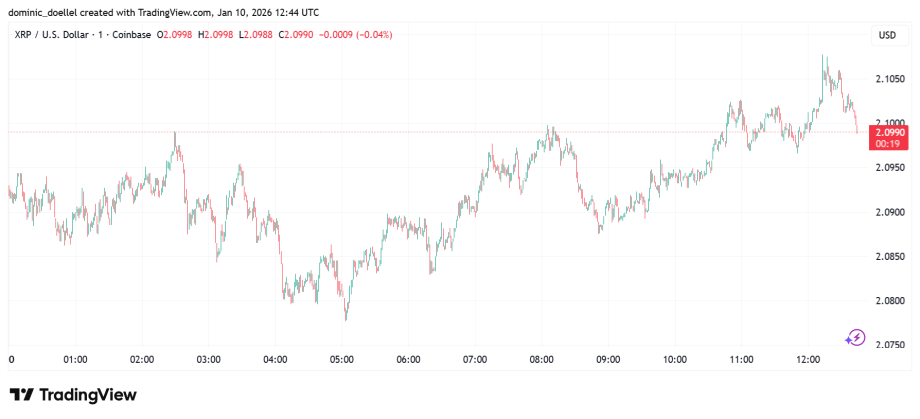Click the TradingView.com text in header
The image size is (920, 419).
pos(177,12)
